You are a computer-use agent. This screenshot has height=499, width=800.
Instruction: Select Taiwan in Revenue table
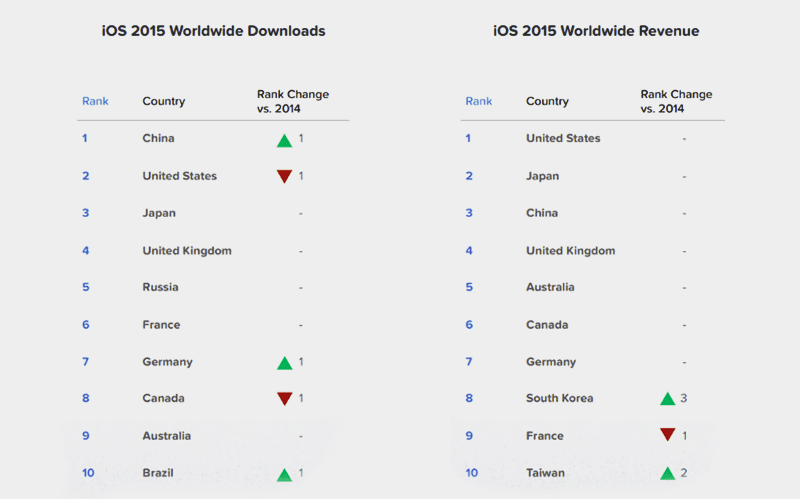click(x=545, y=473)
